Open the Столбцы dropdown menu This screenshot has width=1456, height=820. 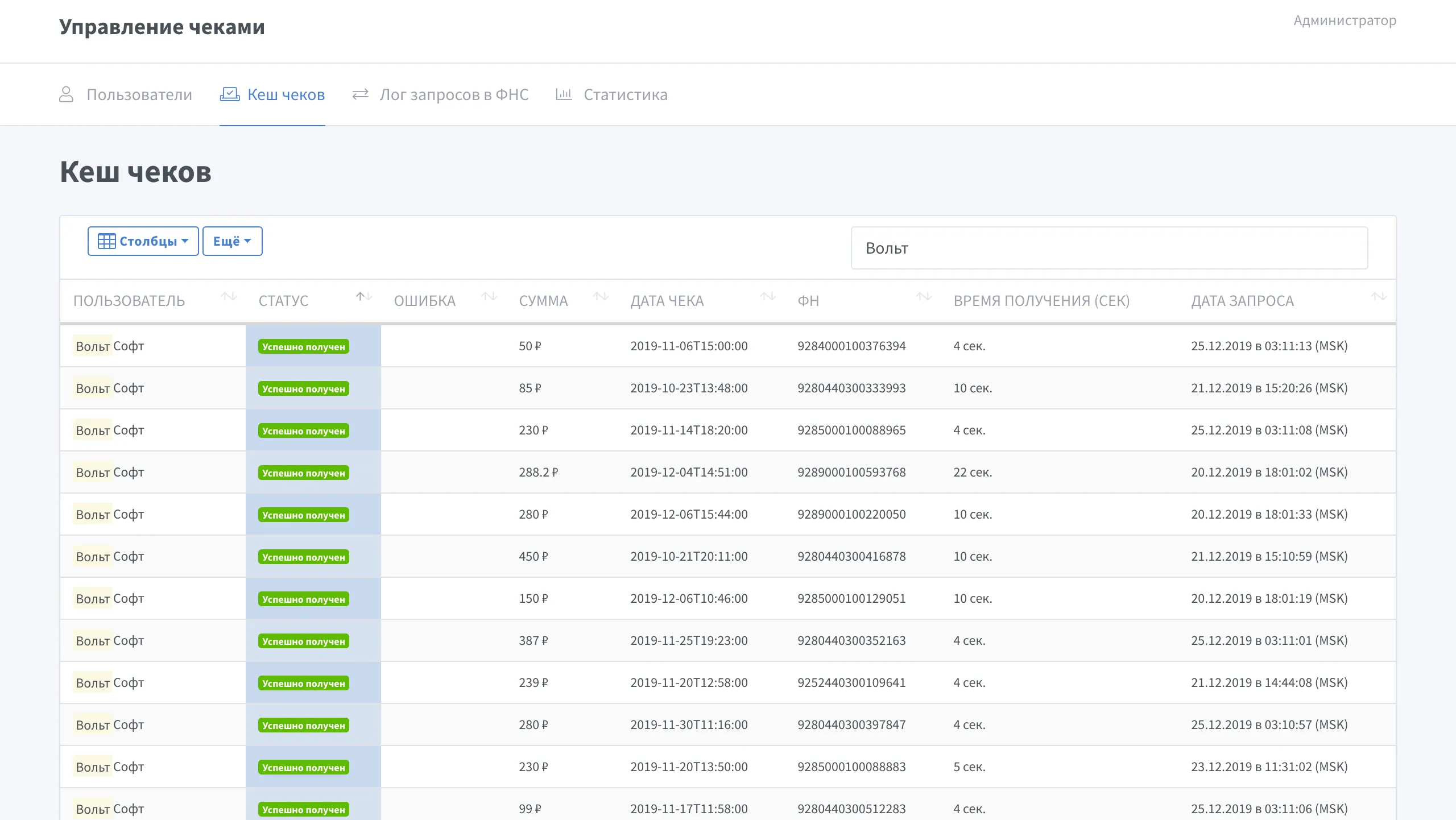143,241
